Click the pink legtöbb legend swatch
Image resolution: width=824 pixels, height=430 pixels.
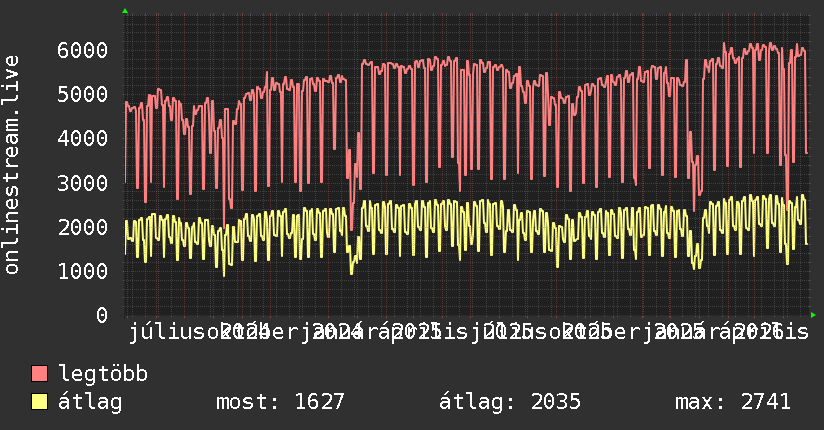(x=39, y=373)
